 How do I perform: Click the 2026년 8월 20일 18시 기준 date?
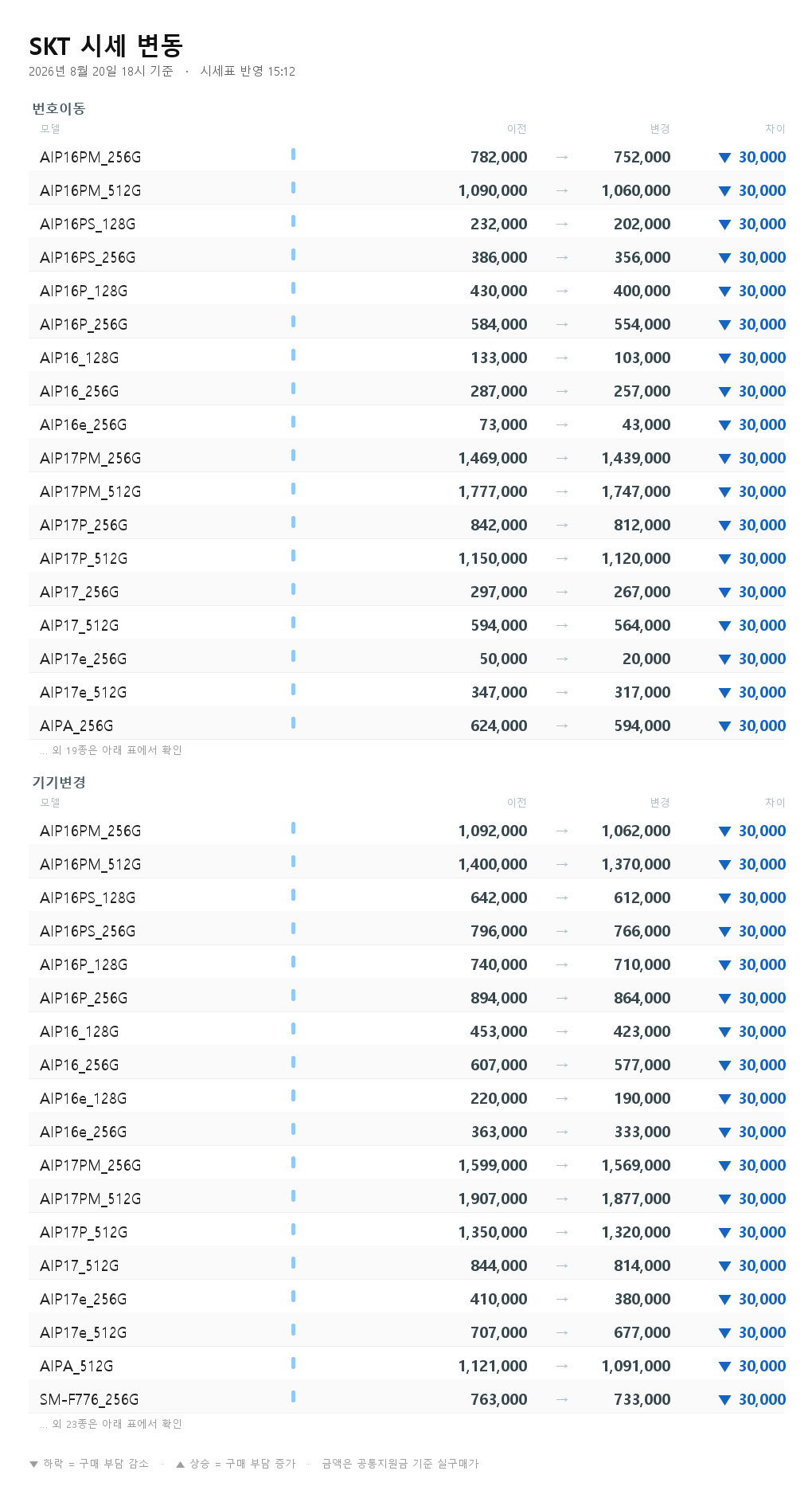coord(101,71)
